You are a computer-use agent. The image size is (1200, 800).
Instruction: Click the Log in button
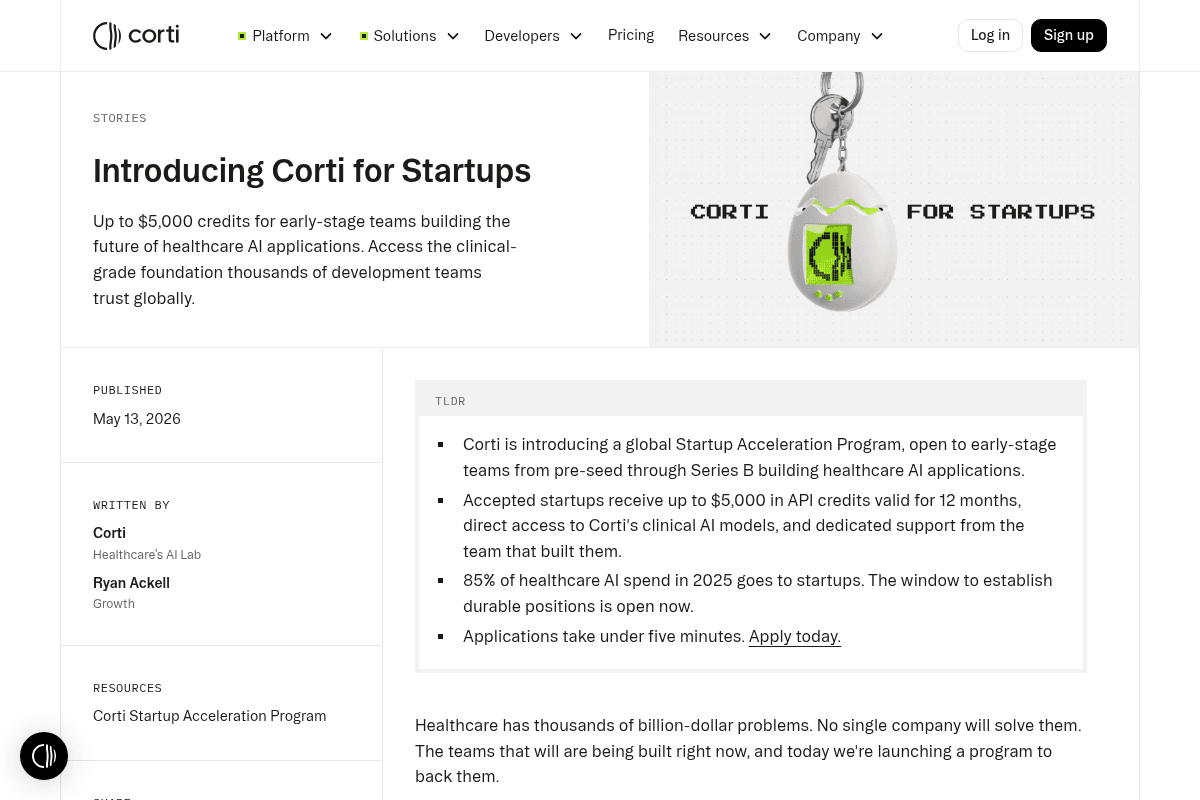point(990,35)
